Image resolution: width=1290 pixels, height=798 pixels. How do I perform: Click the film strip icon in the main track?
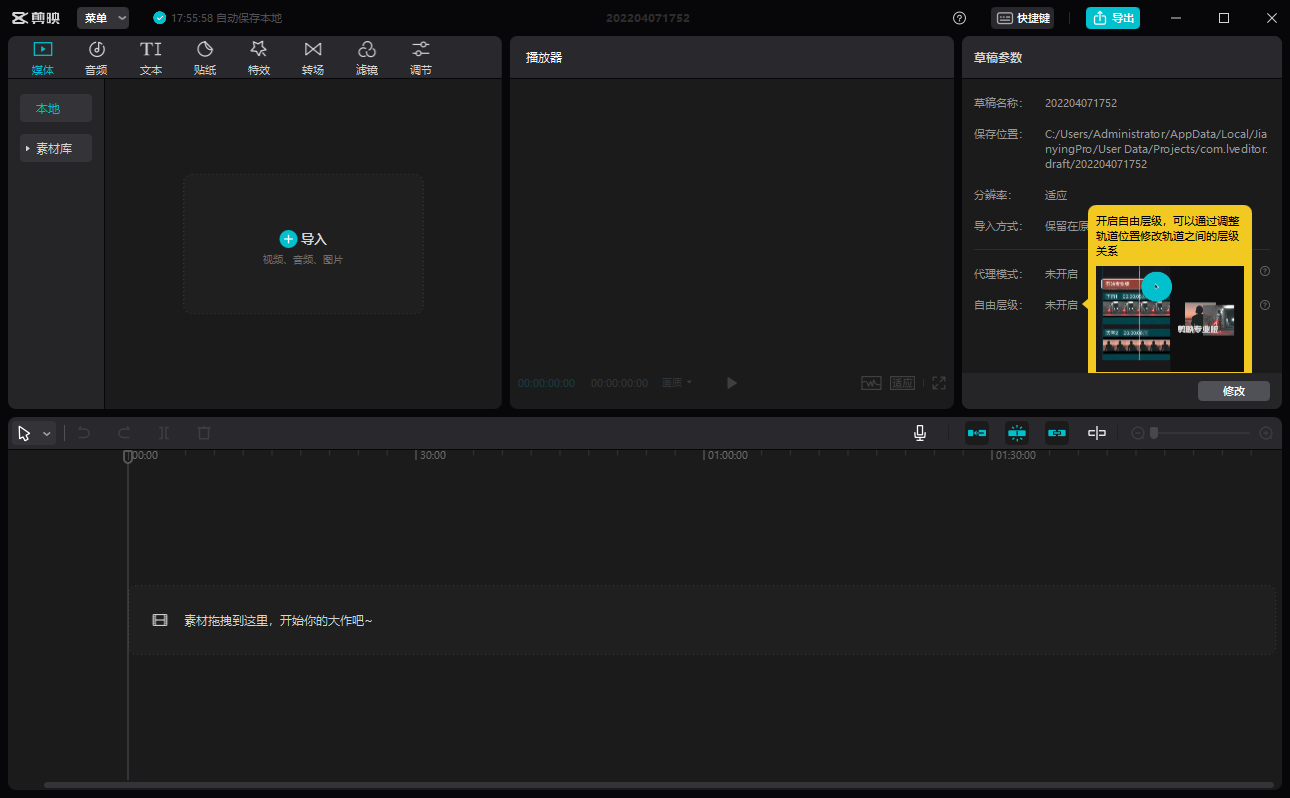click(160, 620)
